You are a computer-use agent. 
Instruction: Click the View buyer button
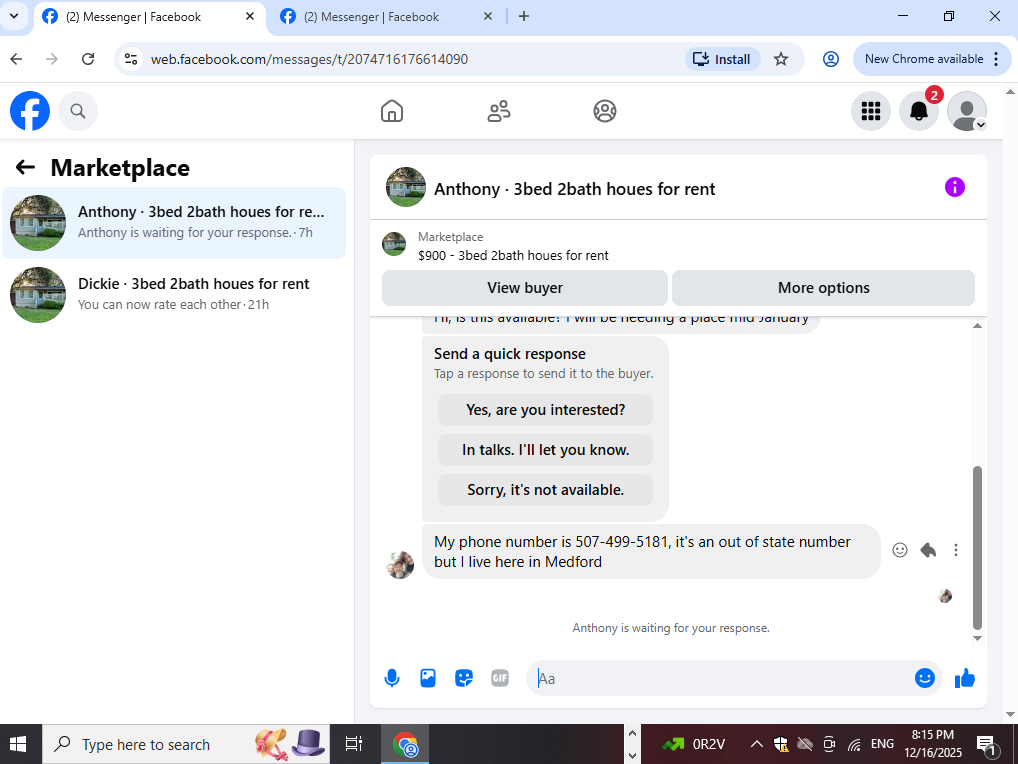pyautogui.click(x=525, y=288)
